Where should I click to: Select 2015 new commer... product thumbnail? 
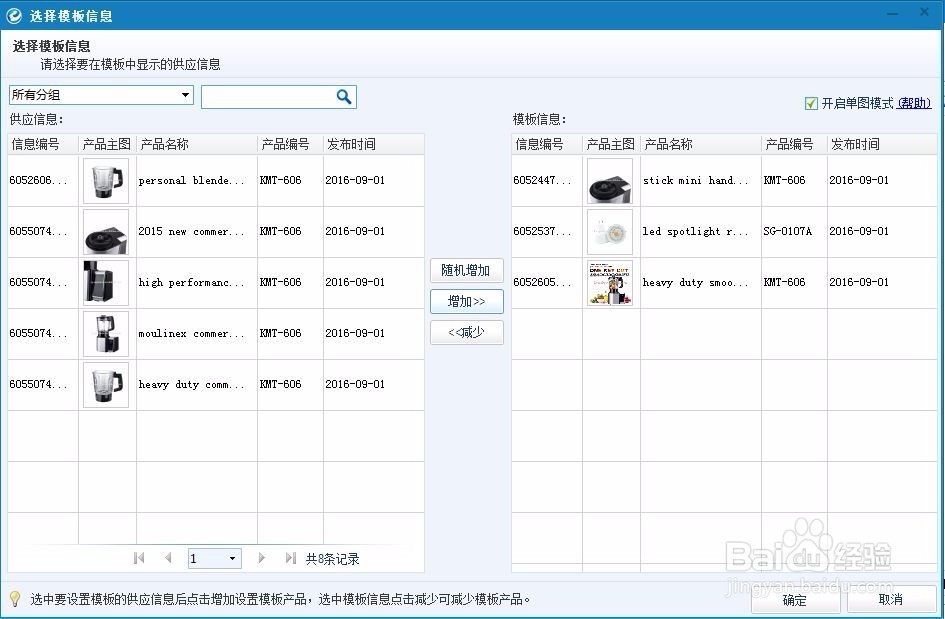[106, 232]
